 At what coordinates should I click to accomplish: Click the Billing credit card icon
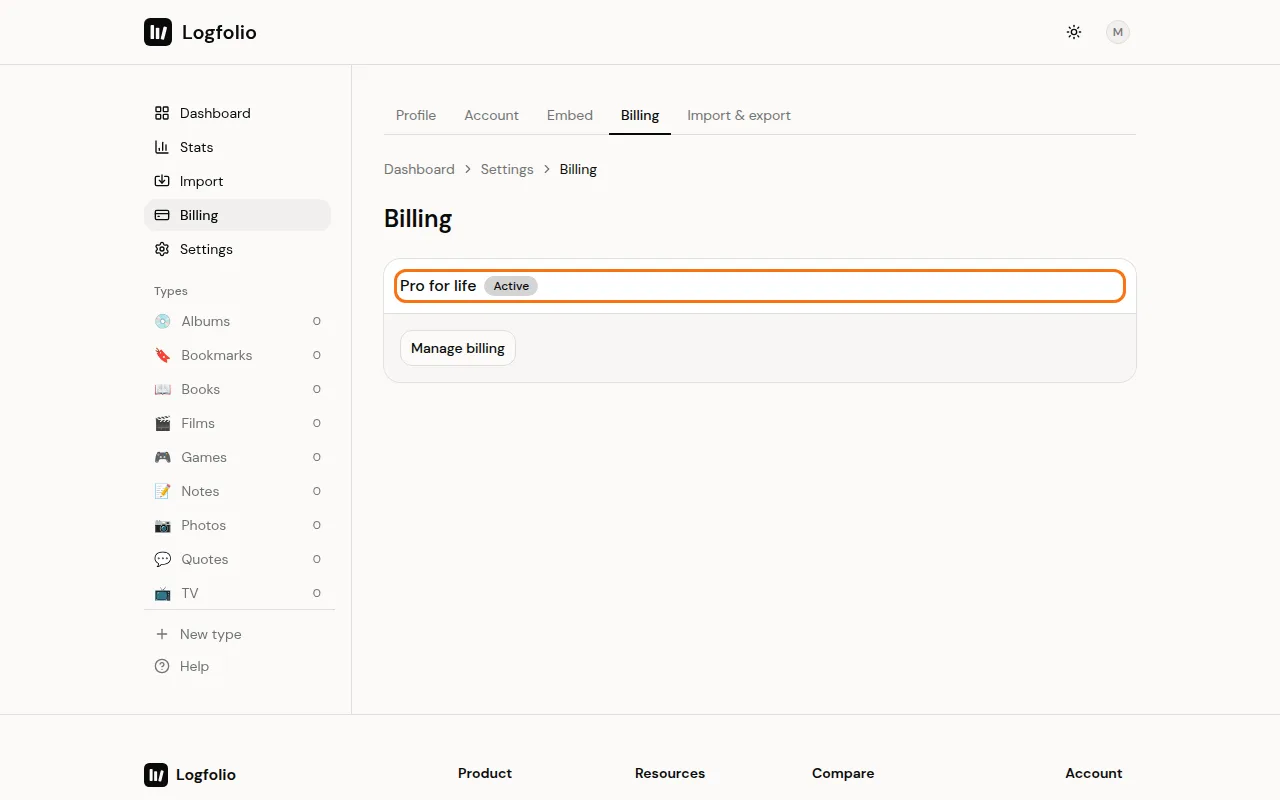(162, 215)
